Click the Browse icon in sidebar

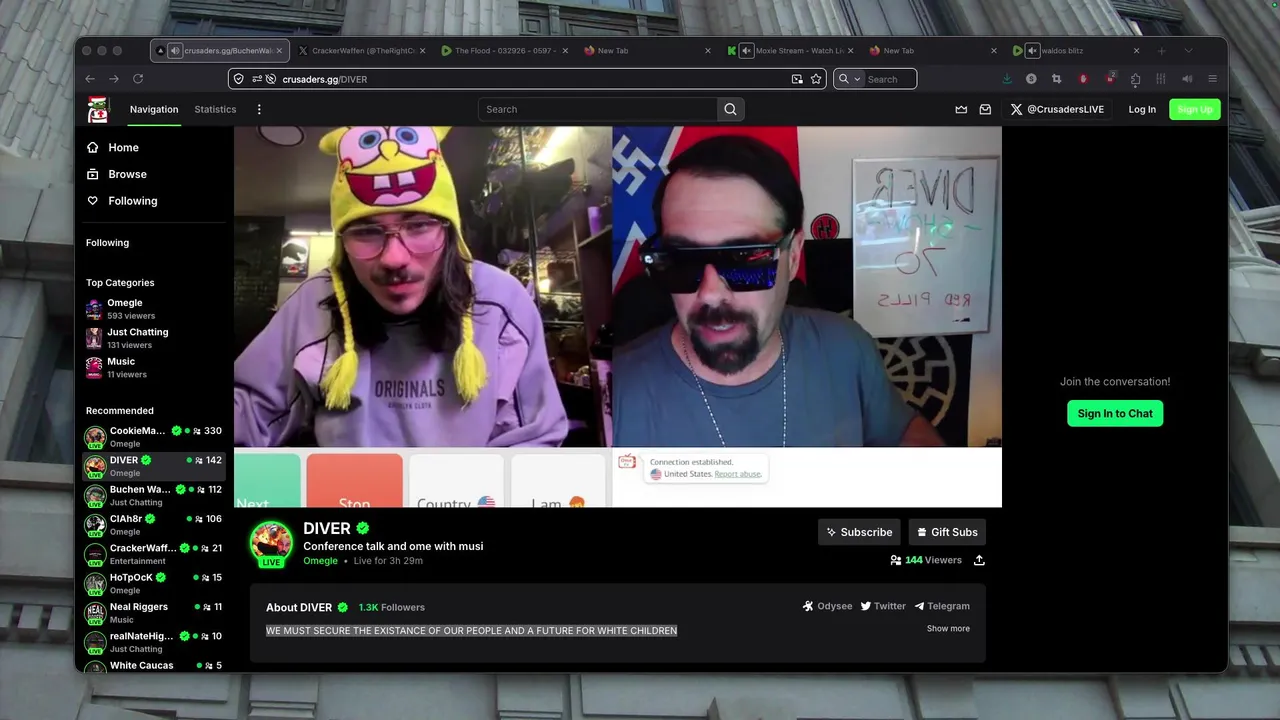point(93,174)
